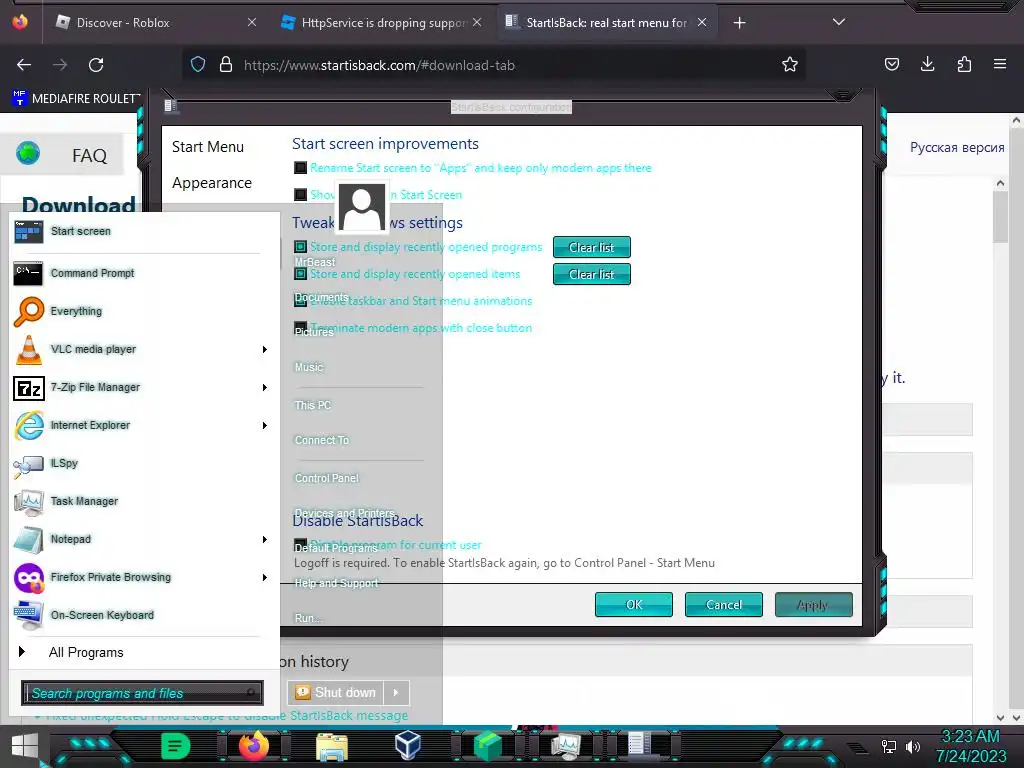This screenshot has height=768, width=1024.
Task: List all tabs dropdown in Firefox
Action: point(839,22)
